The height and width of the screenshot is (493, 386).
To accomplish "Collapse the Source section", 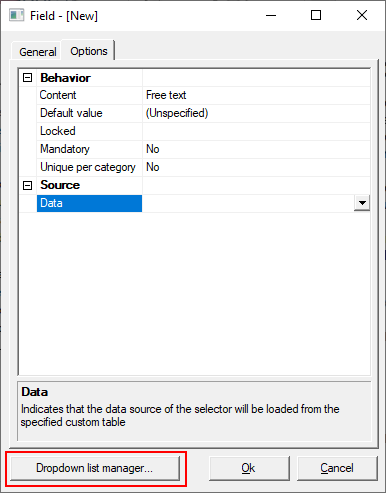I will 28,185.
